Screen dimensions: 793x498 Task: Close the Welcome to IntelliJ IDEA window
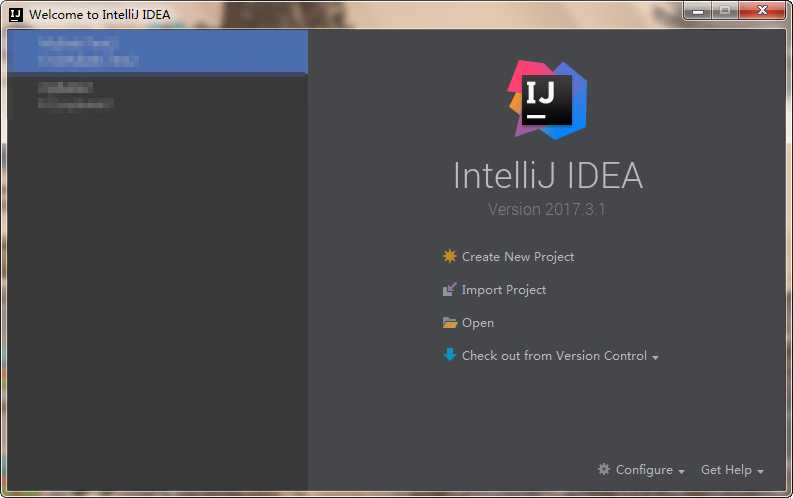tap(762, 10)
